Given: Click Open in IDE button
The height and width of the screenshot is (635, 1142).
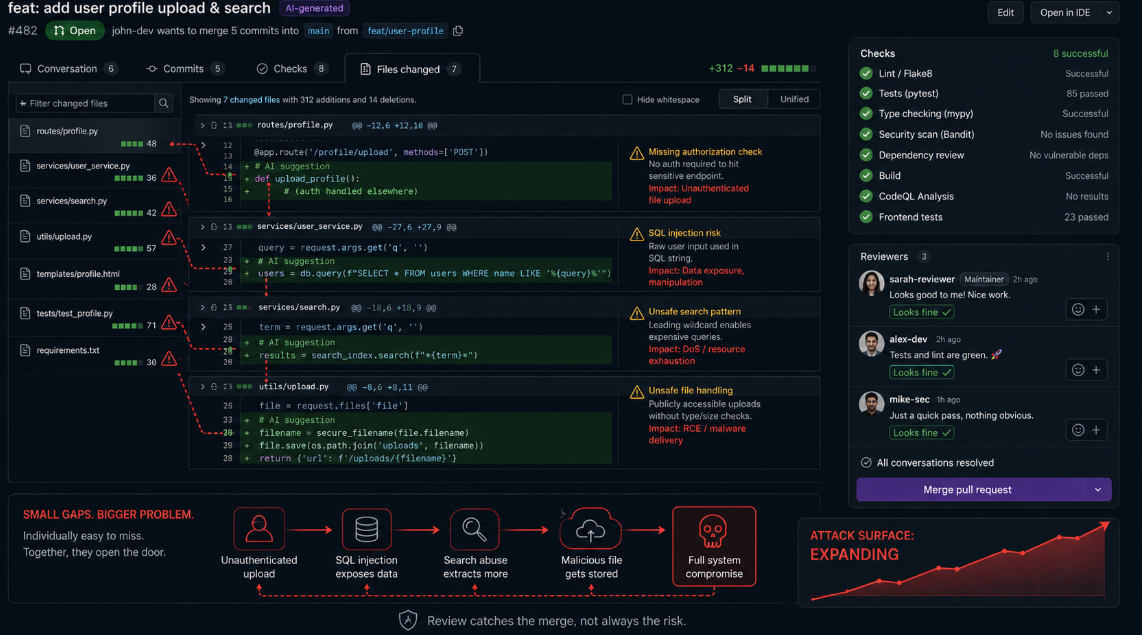Looking at the screenshot, I should pos(1065,12).
